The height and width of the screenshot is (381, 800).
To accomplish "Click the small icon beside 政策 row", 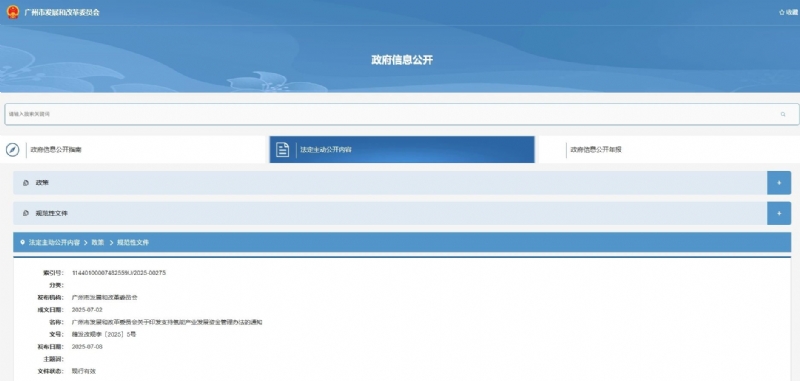I will click(x=26, y=183).
